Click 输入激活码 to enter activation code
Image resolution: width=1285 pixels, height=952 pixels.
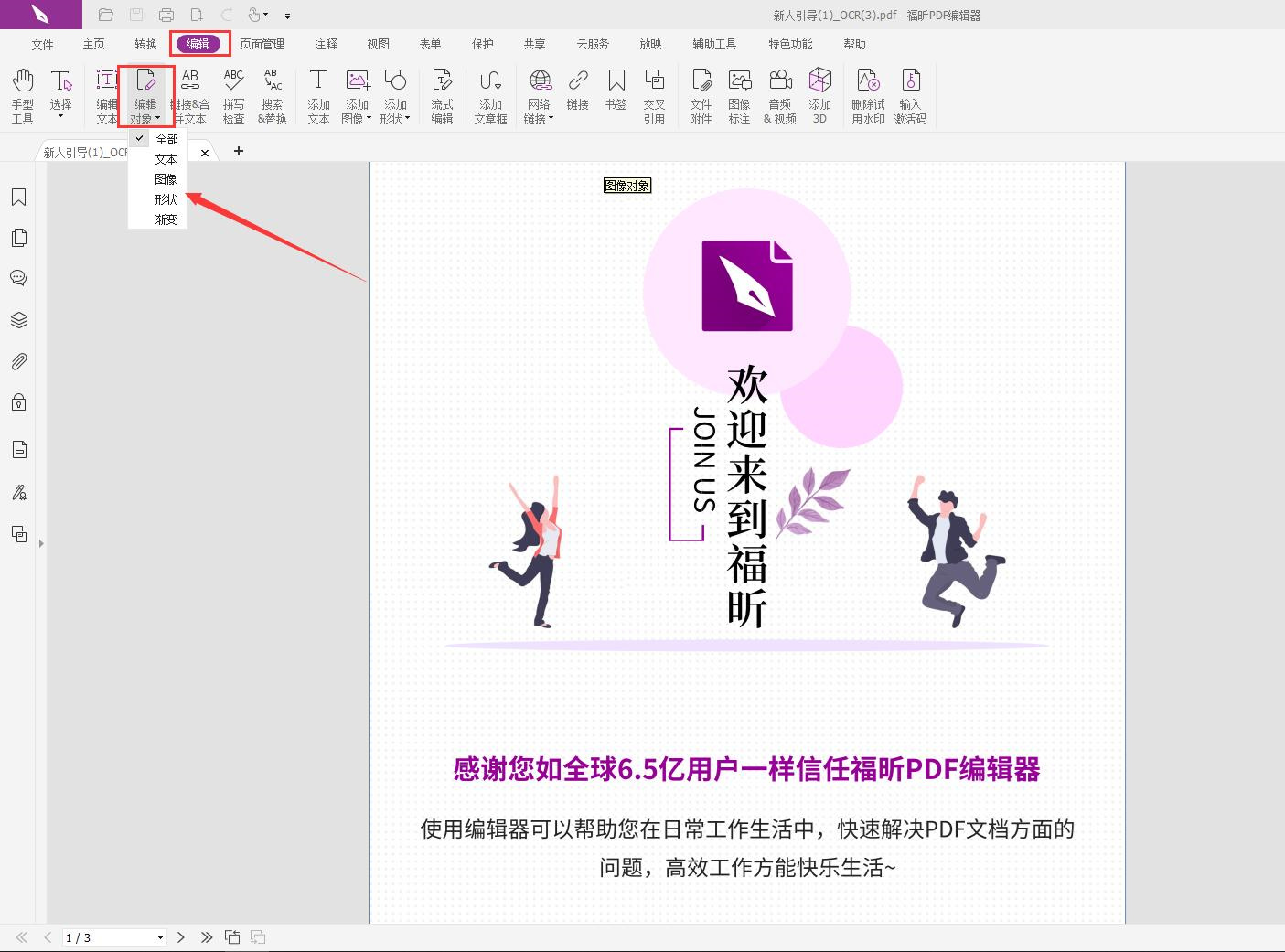(911, 94)
